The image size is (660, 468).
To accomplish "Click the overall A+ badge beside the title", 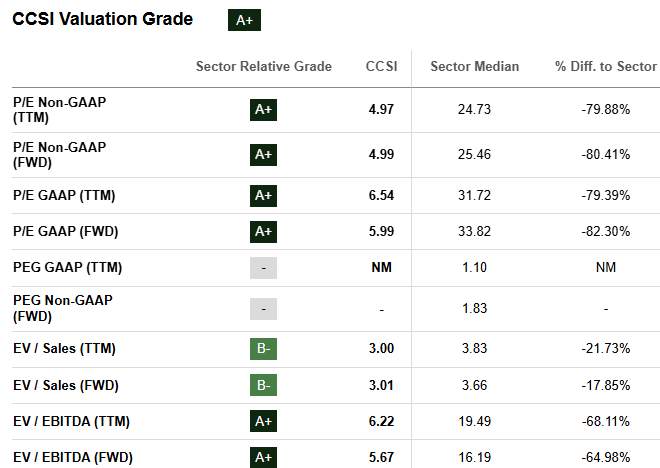I will 244,20.
